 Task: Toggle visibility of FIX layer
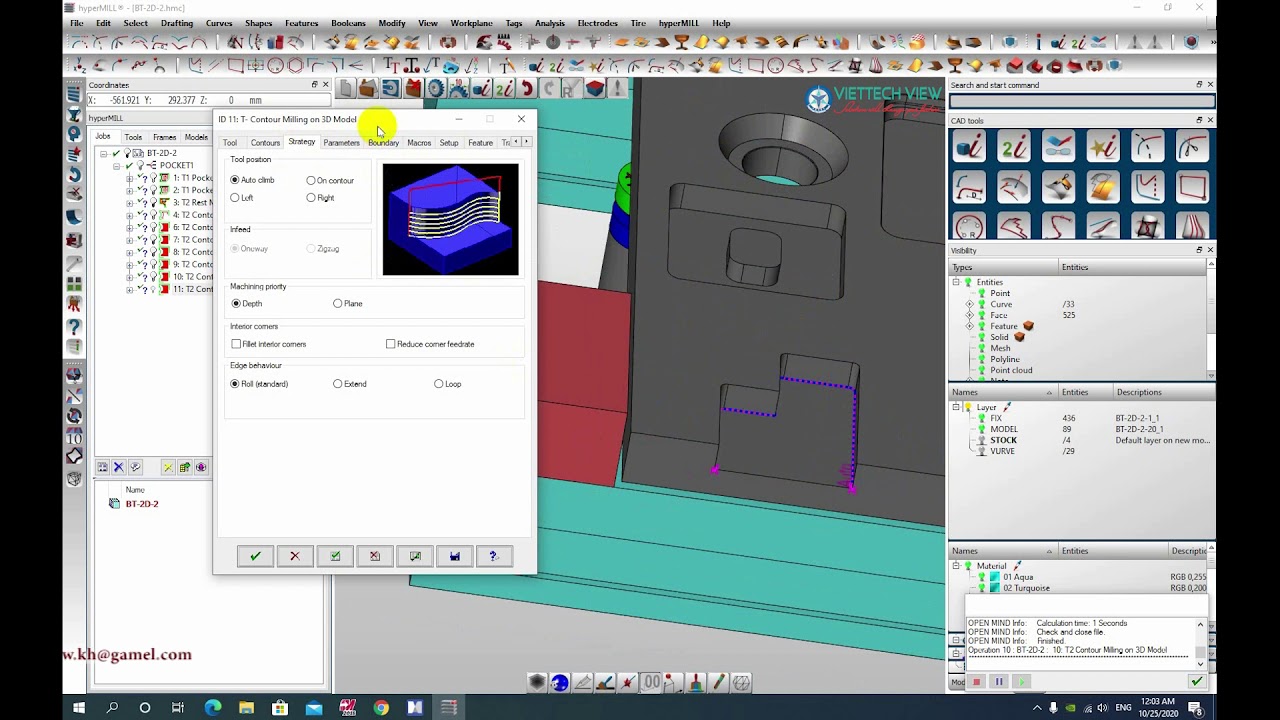tap(981, 419)
